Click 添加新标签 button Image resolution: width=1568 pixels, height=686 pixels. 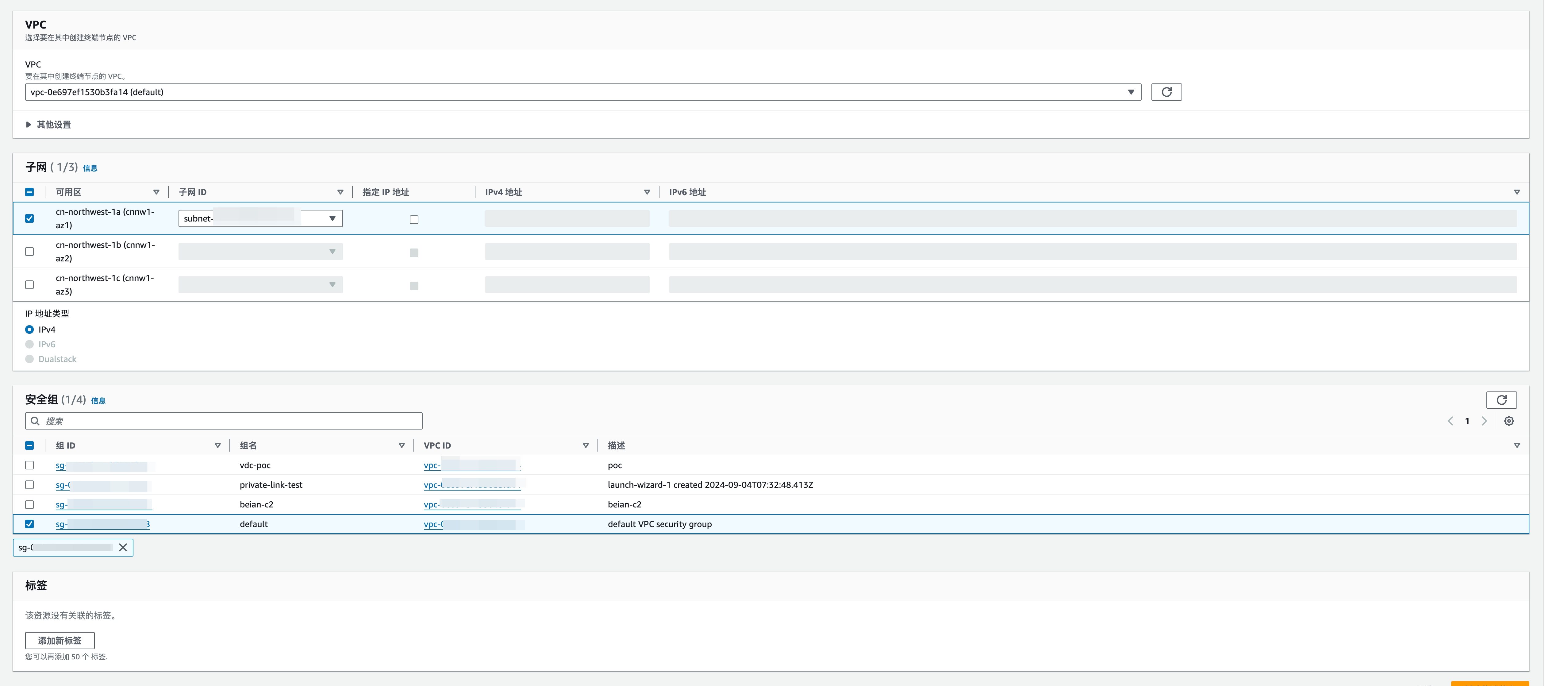pyautogui.click(x=60, y=640)
